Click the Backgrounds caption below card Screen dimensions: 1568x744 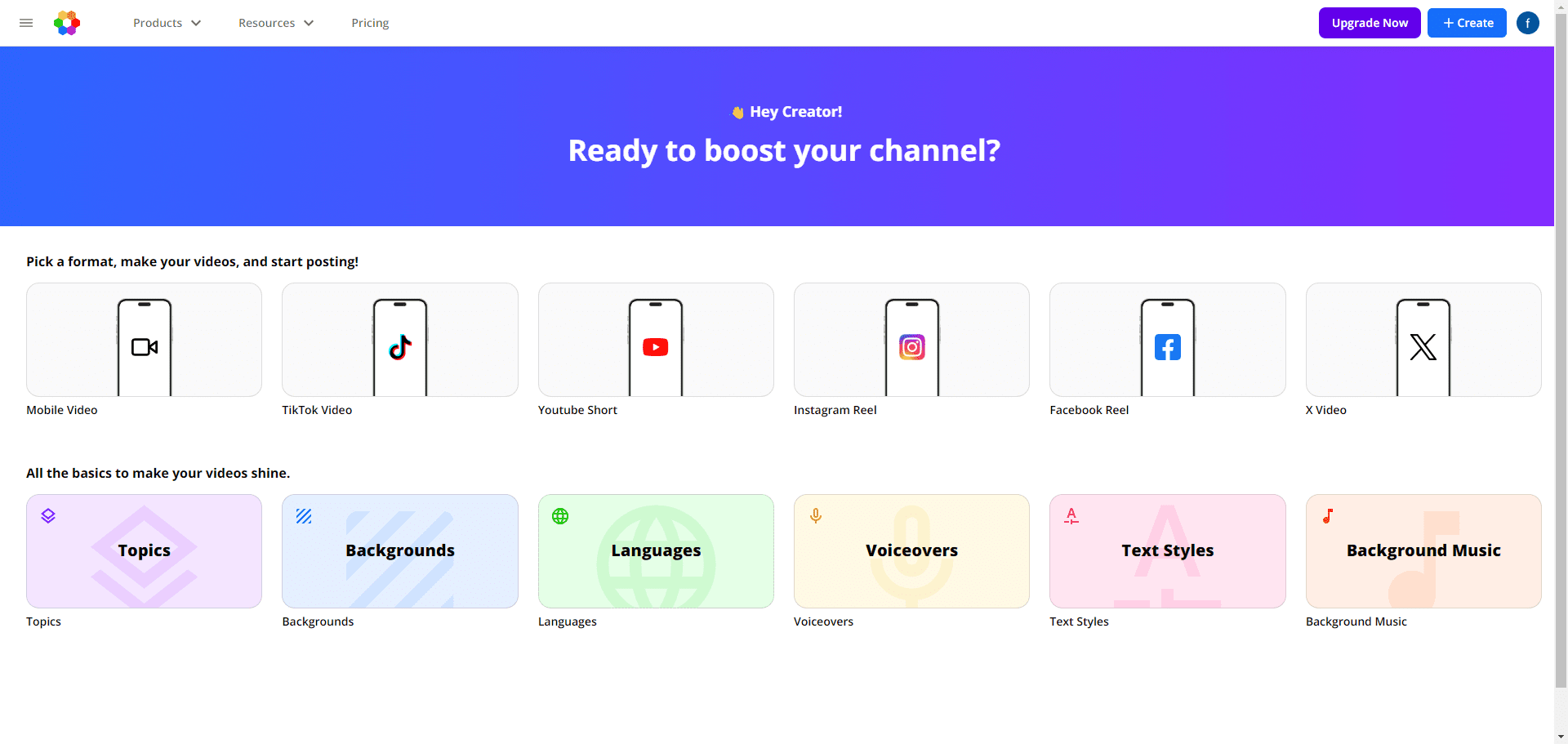tap(318, 621)
